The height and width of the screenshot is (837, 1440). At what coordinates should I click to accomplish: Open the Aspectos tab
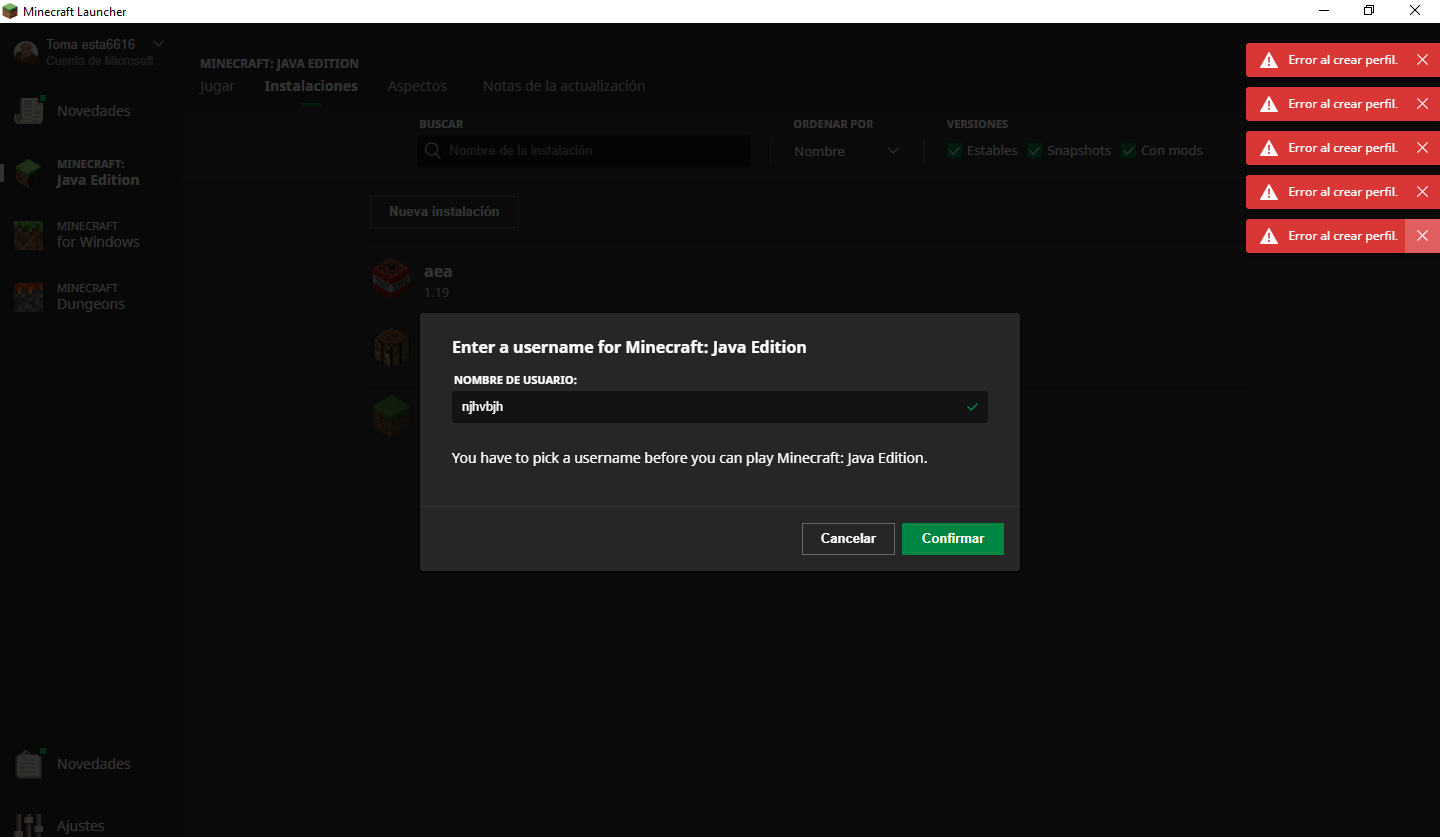pos(417,86)
